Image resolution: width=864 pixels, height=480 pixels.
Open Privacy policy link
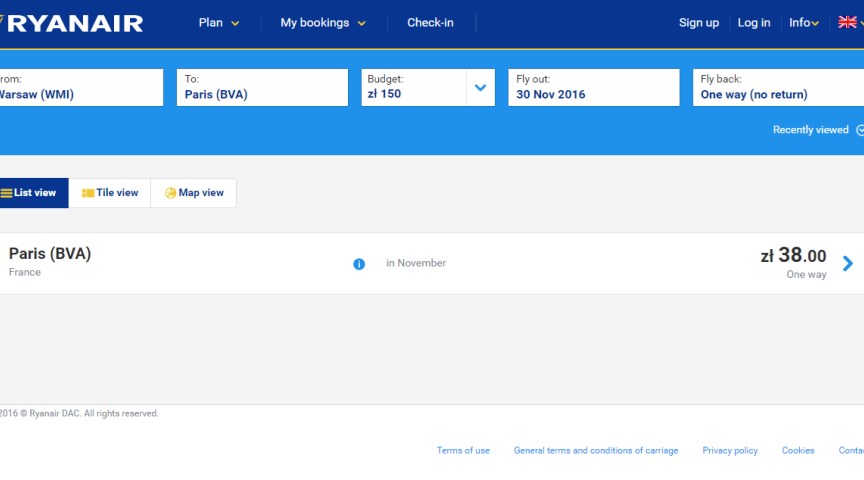(730, 450)
